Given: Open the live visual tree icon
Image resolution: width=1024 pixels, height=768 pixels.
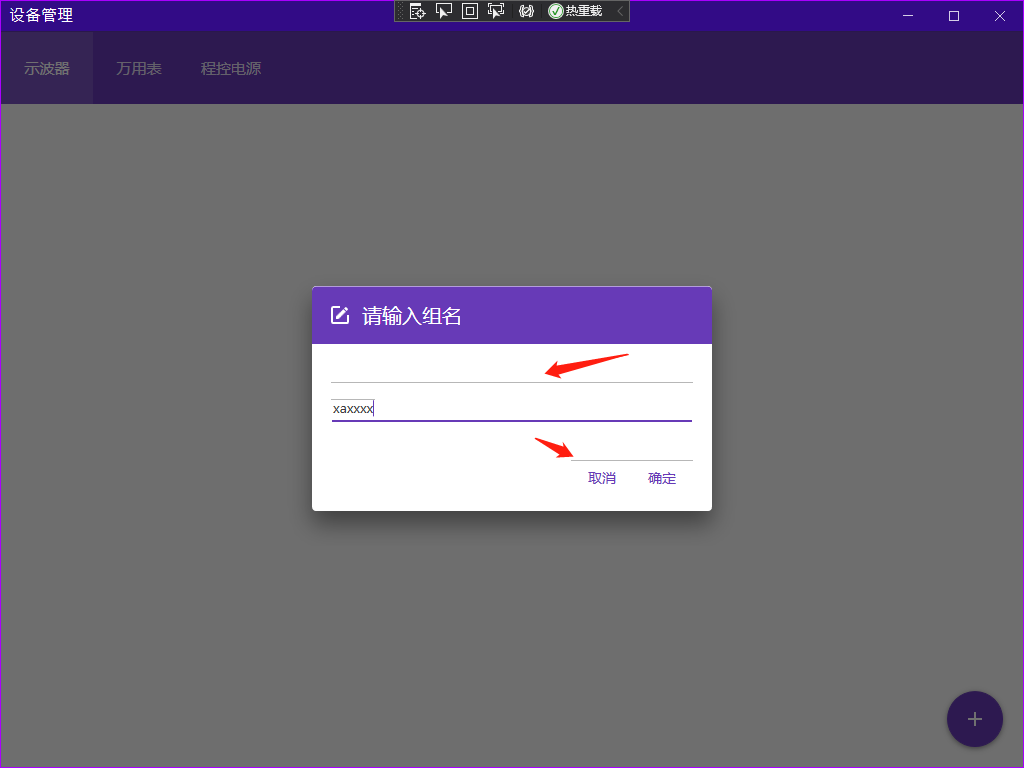Looking at the screenshot, I should [417, 11].
